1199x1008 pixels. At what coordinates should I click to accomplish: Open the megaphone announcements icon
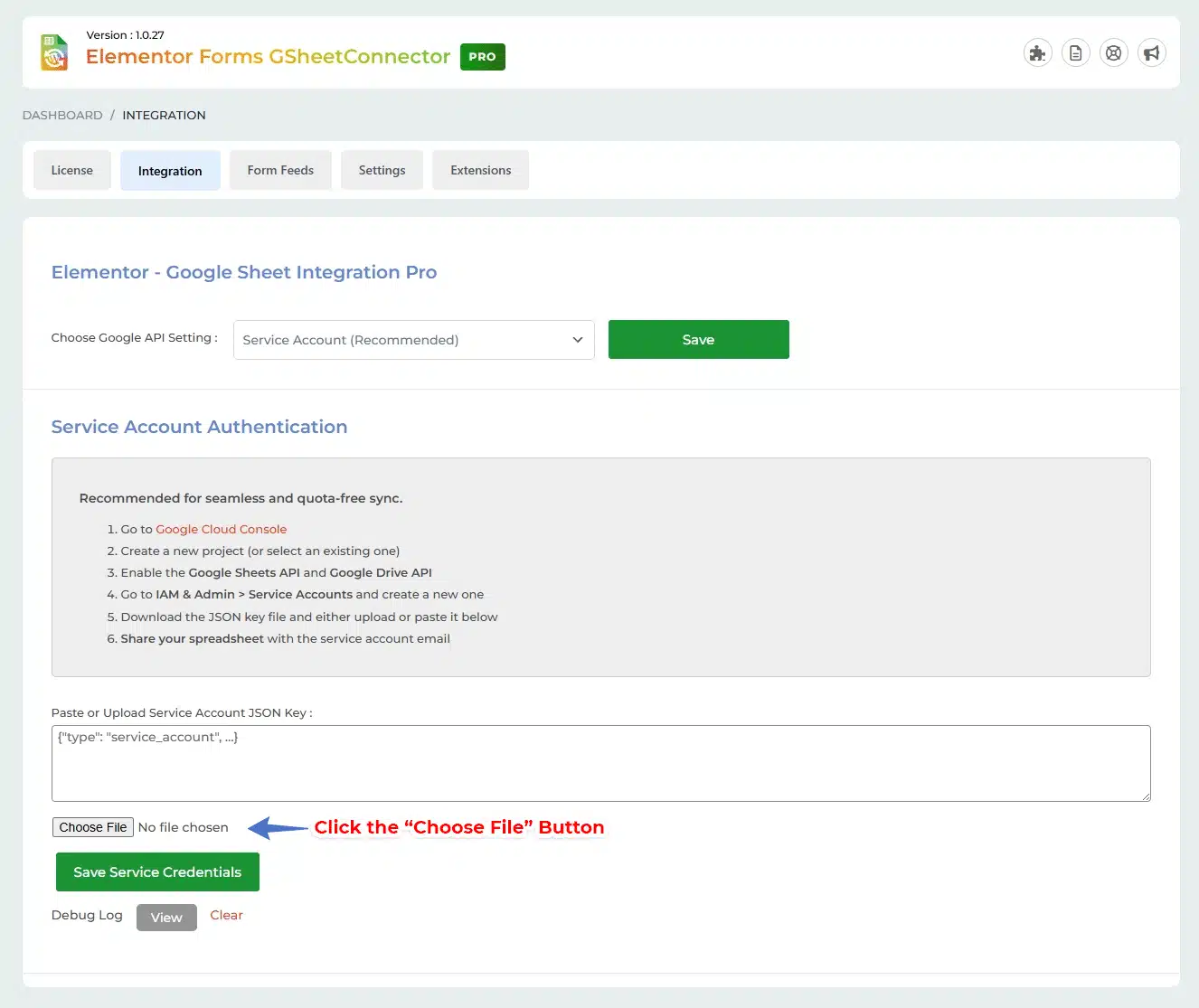coord(1151,53)
